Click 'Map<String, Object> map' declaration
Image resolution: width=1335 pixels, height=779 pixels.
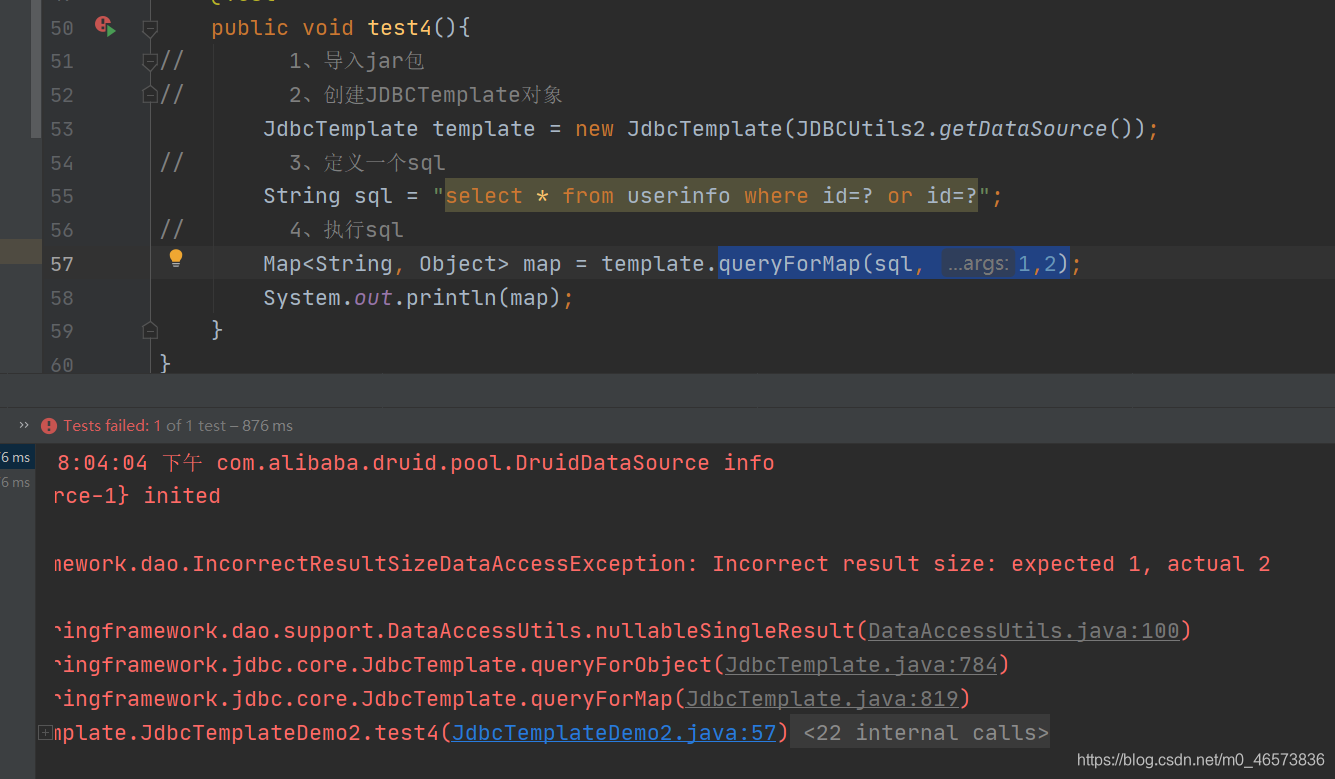[x=412, y=264]
